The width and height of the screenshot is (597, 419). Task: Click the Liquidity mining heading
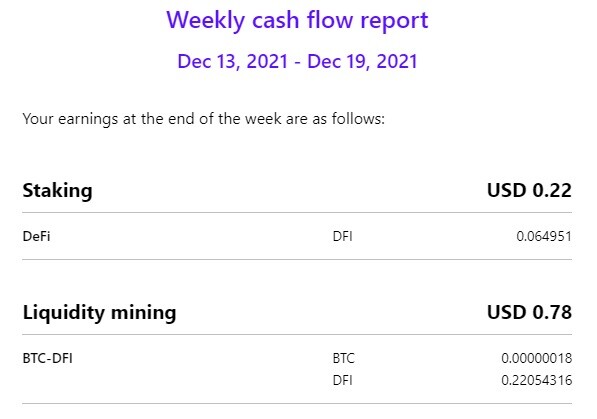[x=99, y=313]
